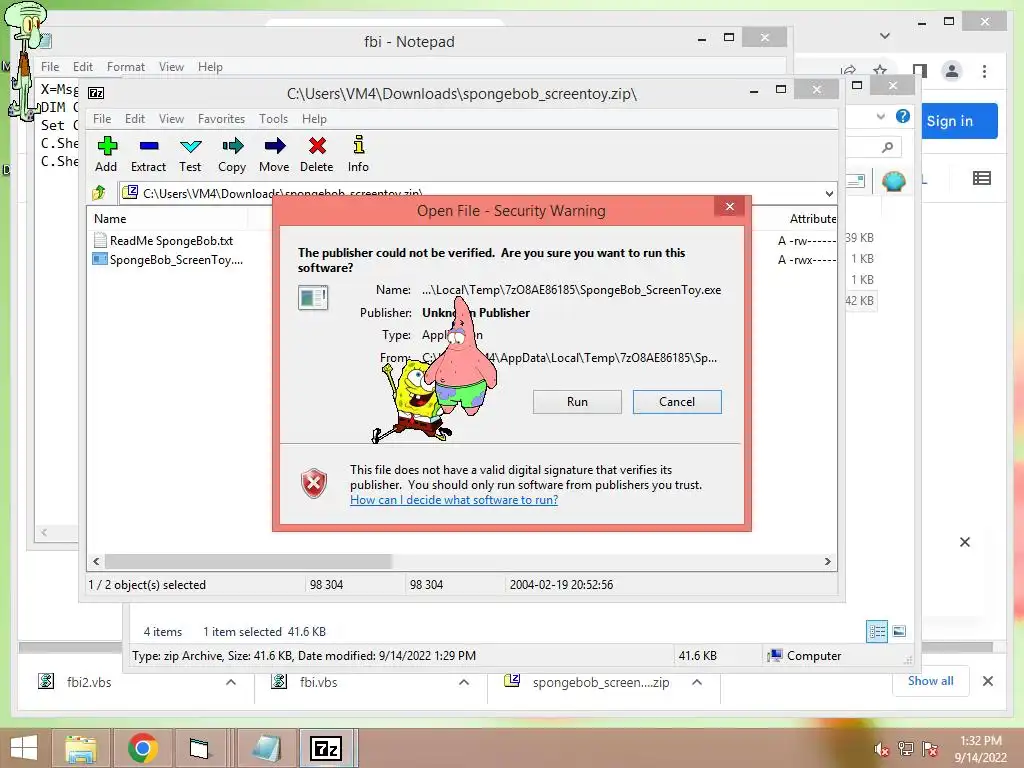Open the 7-Zip Help menu

[314, 119]
